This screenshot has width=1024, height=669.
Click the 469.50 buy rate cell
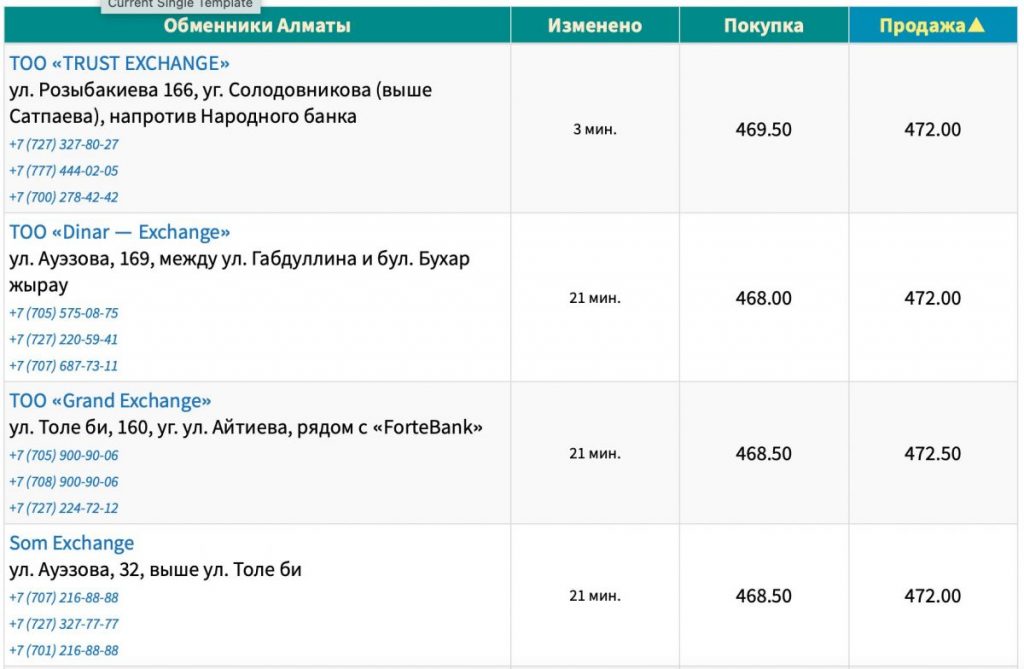763,129
